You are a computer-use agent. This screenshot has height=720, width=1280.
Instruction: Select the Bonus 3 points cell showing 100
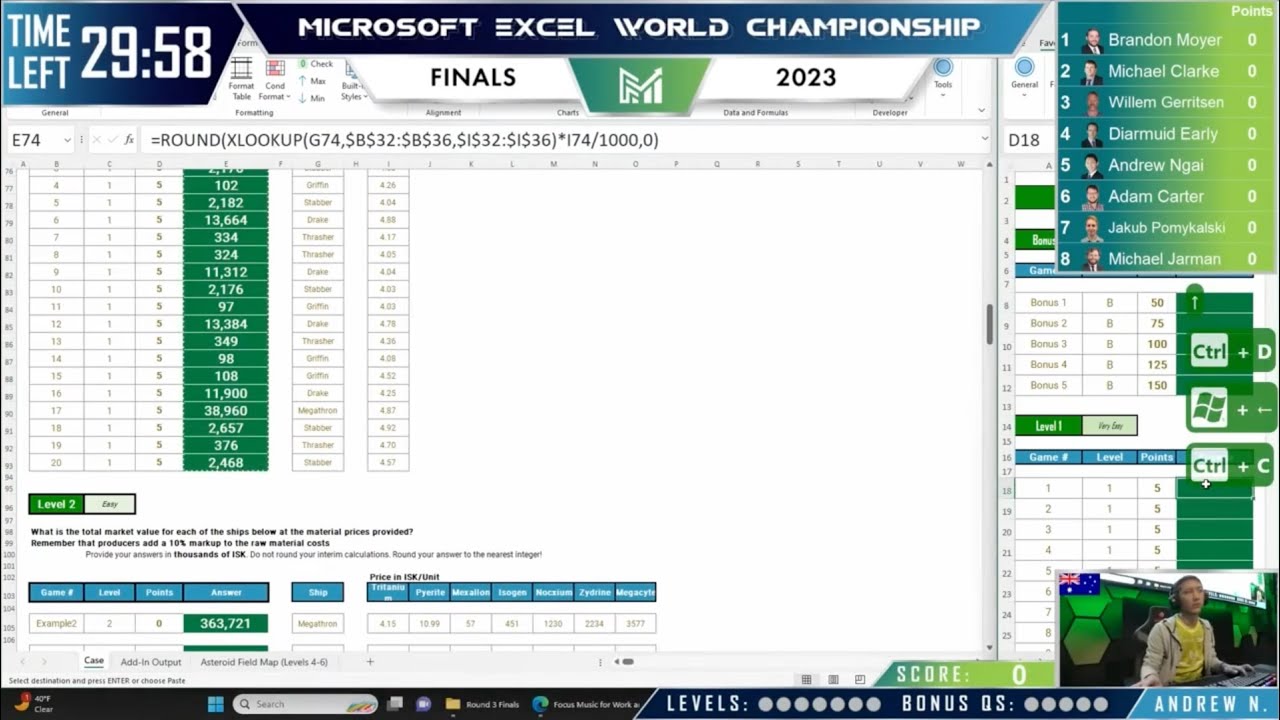point(1157,344)
